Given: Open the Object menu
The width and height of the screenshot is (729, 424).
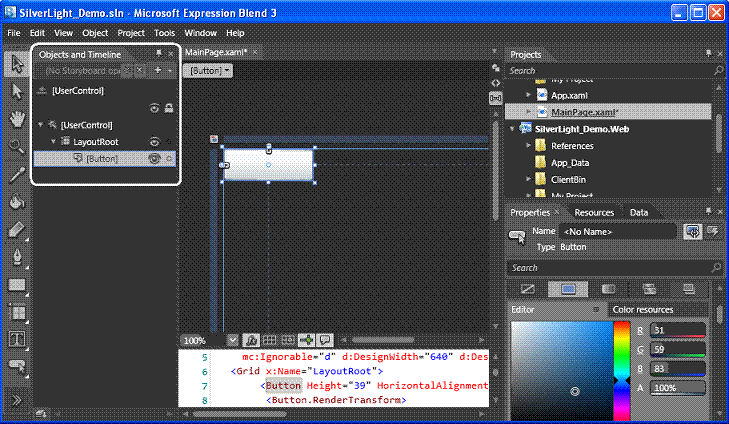Looking at the screenshot, I should [x=95, y=33].
